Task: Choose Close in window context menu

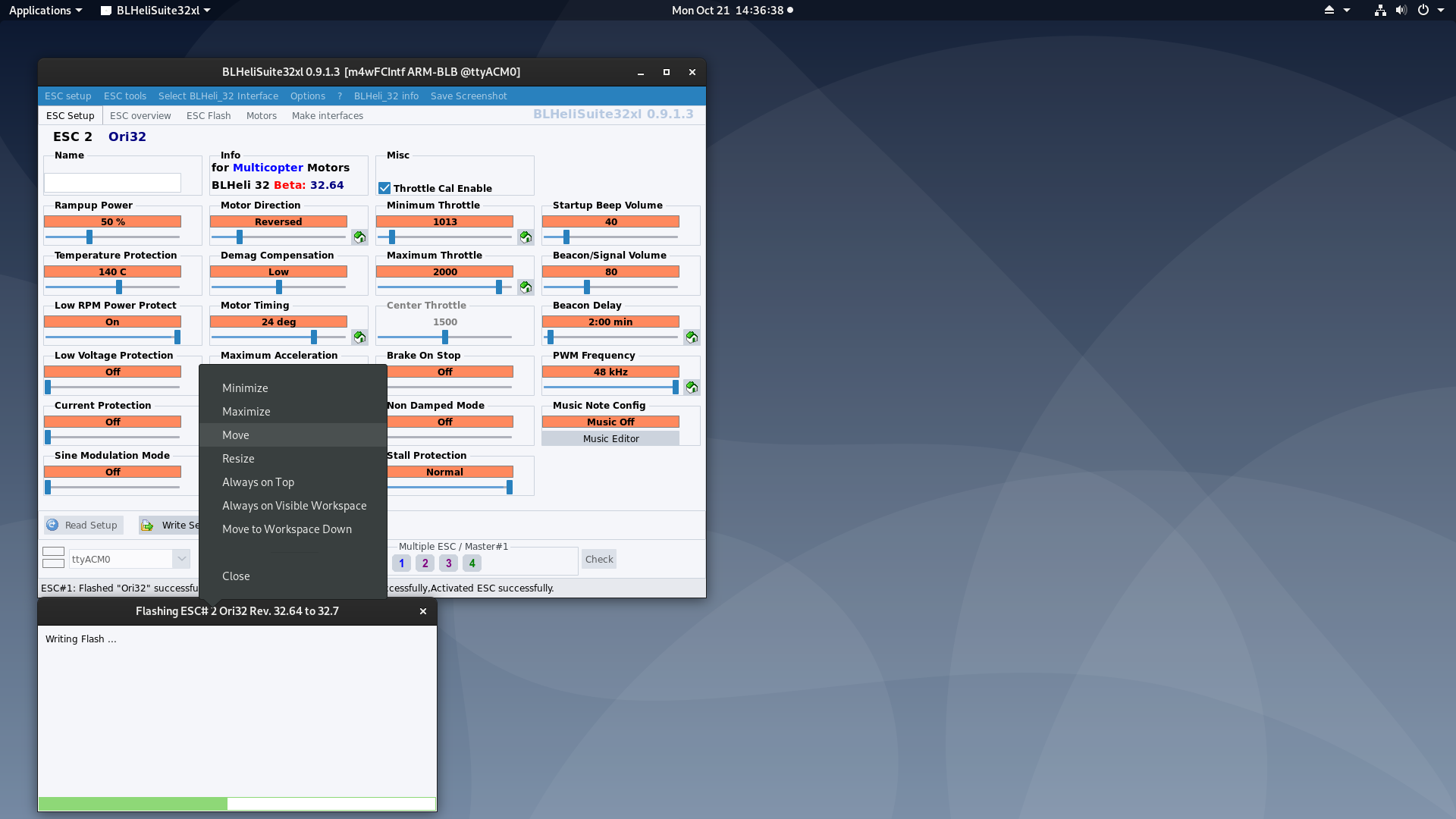Action: tap(293, 576)
